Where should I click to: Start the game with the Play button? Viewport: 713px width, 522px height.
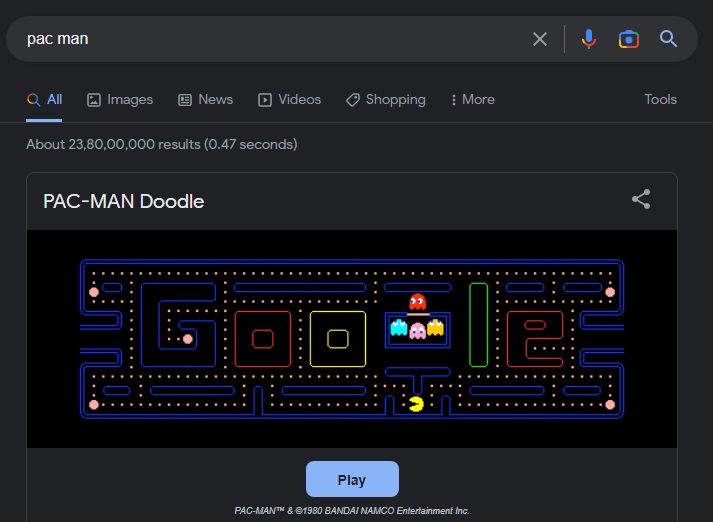[352, 479]
